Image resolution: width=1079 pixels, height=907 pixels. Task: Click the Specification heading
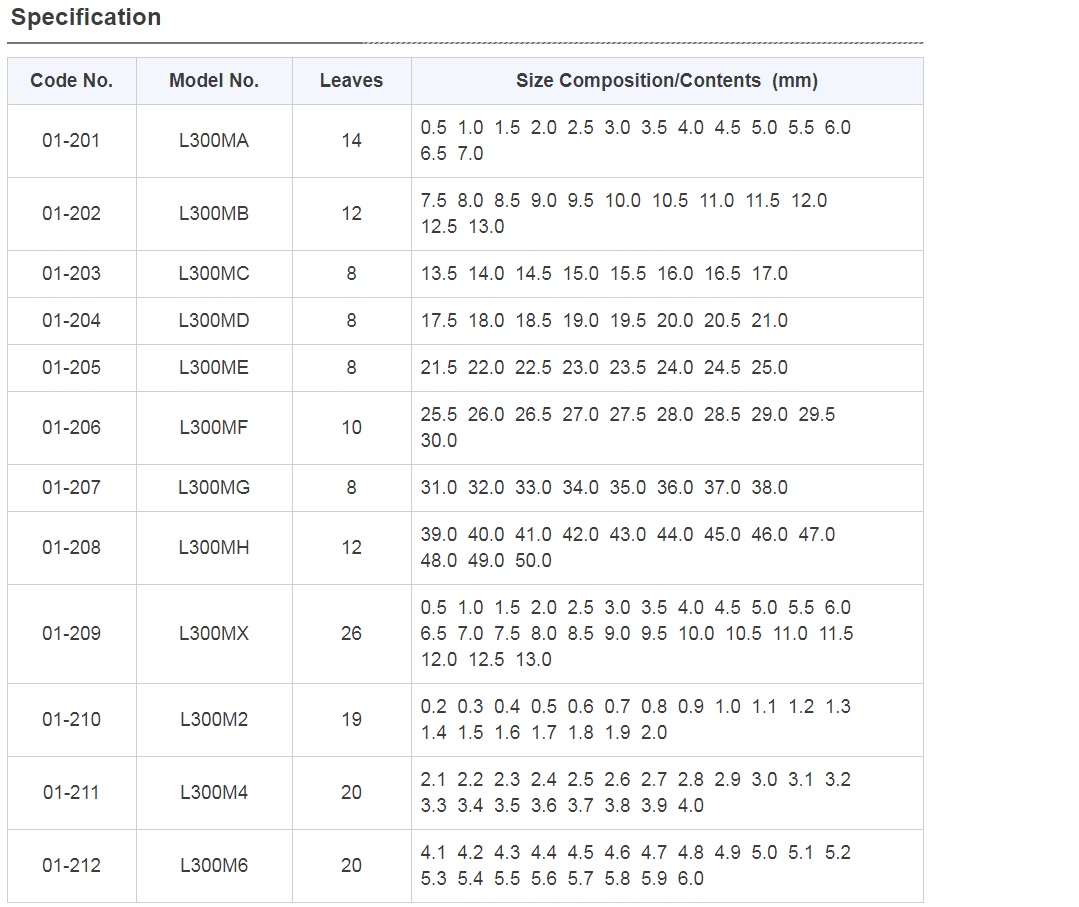point(86,18)
